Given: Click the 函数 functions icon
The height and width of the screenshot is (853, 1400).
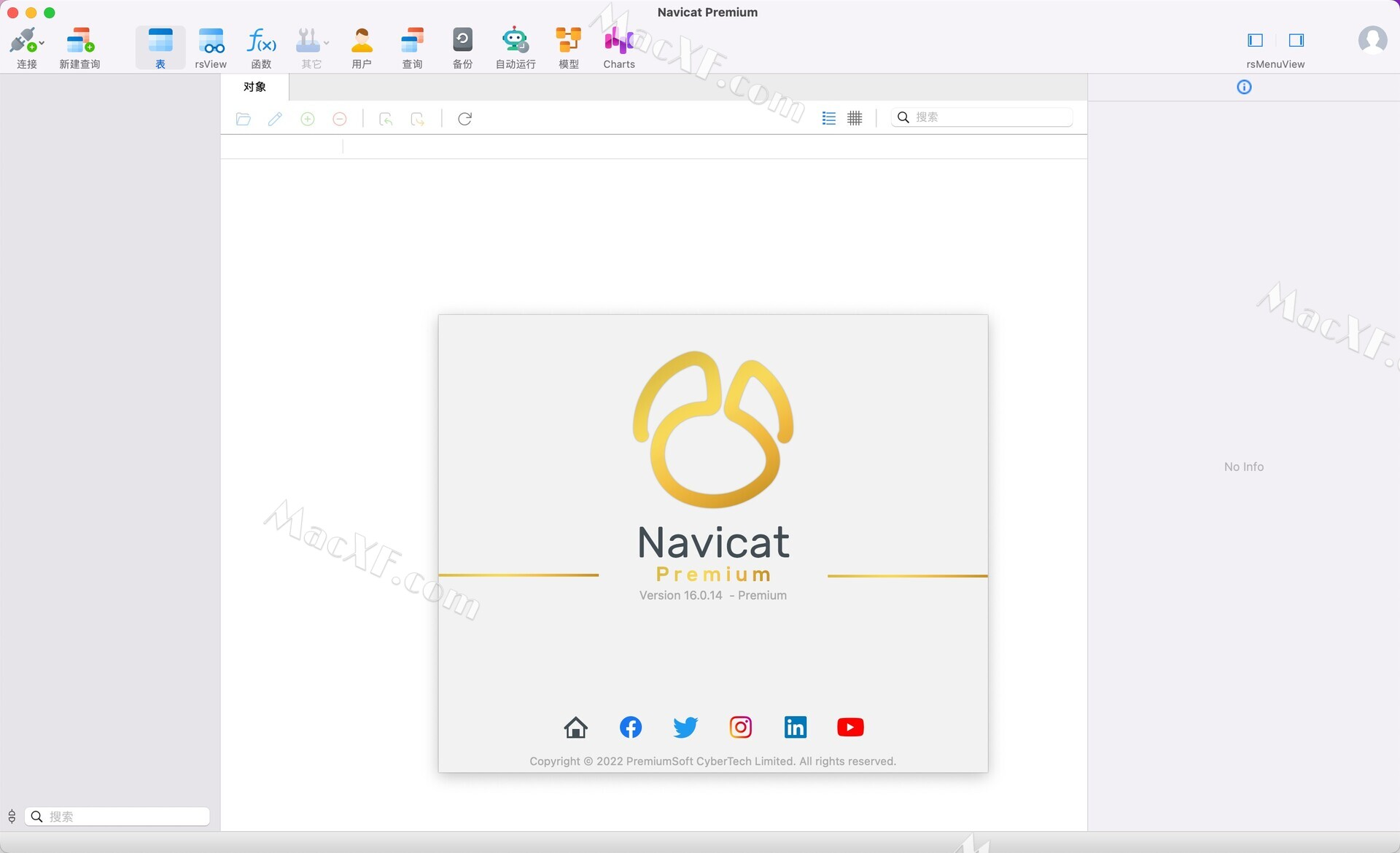Looking at the screenshot, I should click(x=261, y=40).
